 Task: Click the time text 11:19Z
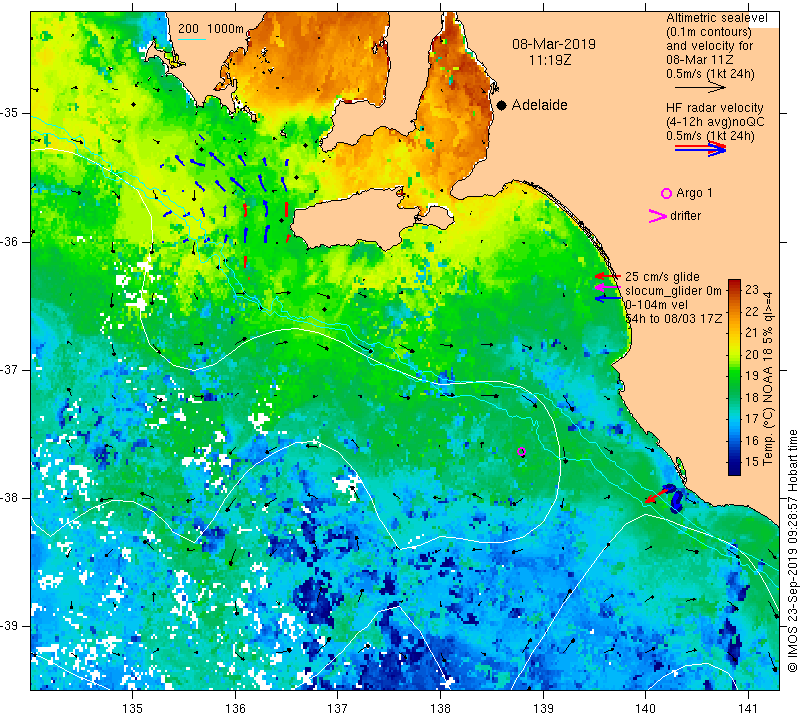pyautogui.click(x=549, y=60)
